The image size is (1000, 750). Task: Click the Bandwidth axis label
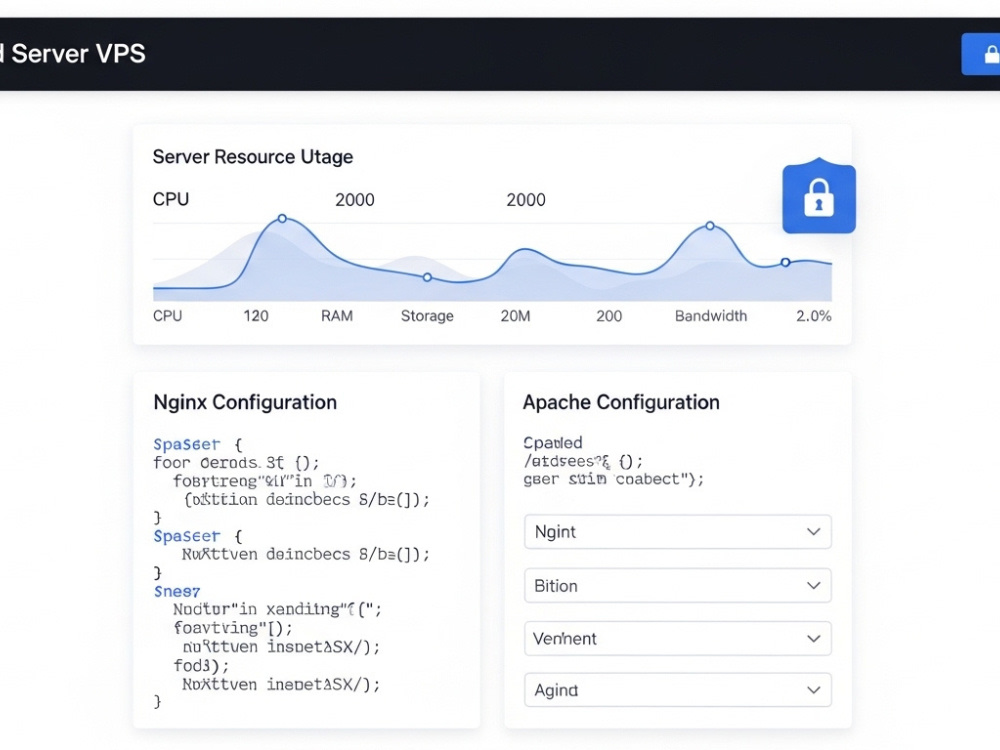(x=710, y=316)
